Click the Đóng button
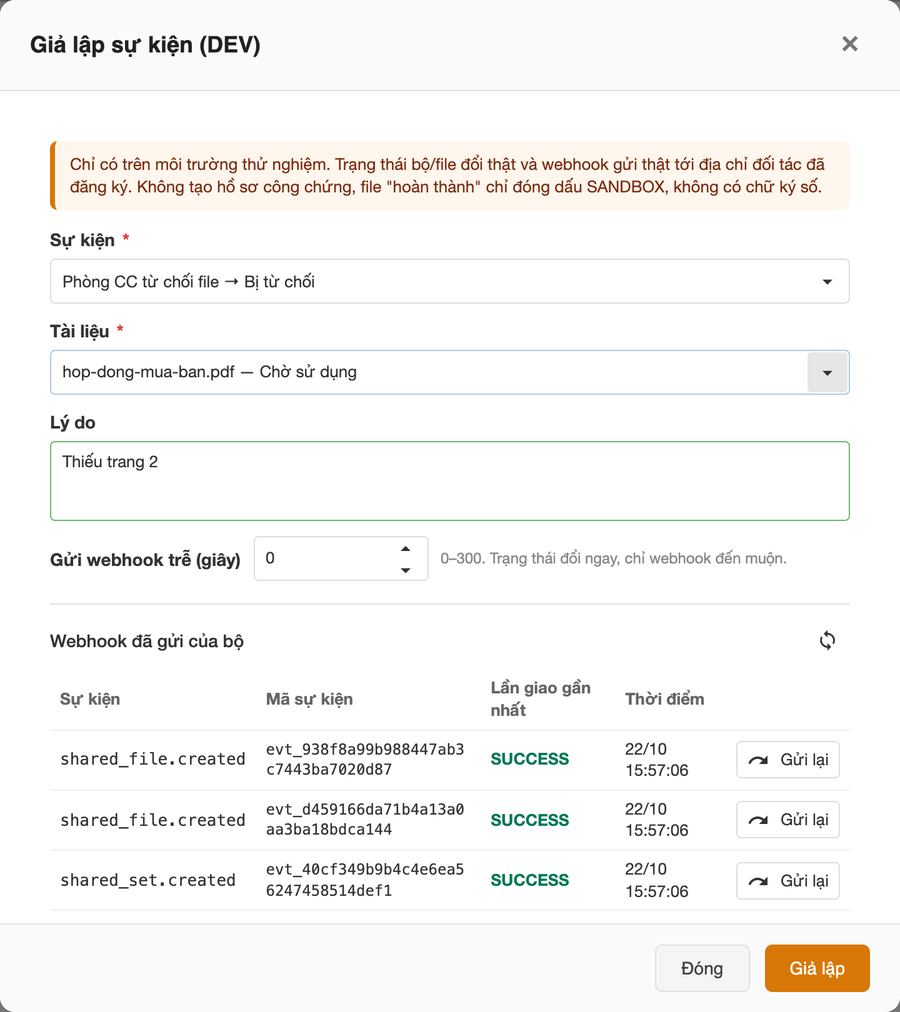The width and height of the screenshot is (900, 1012). pos(702,968)
